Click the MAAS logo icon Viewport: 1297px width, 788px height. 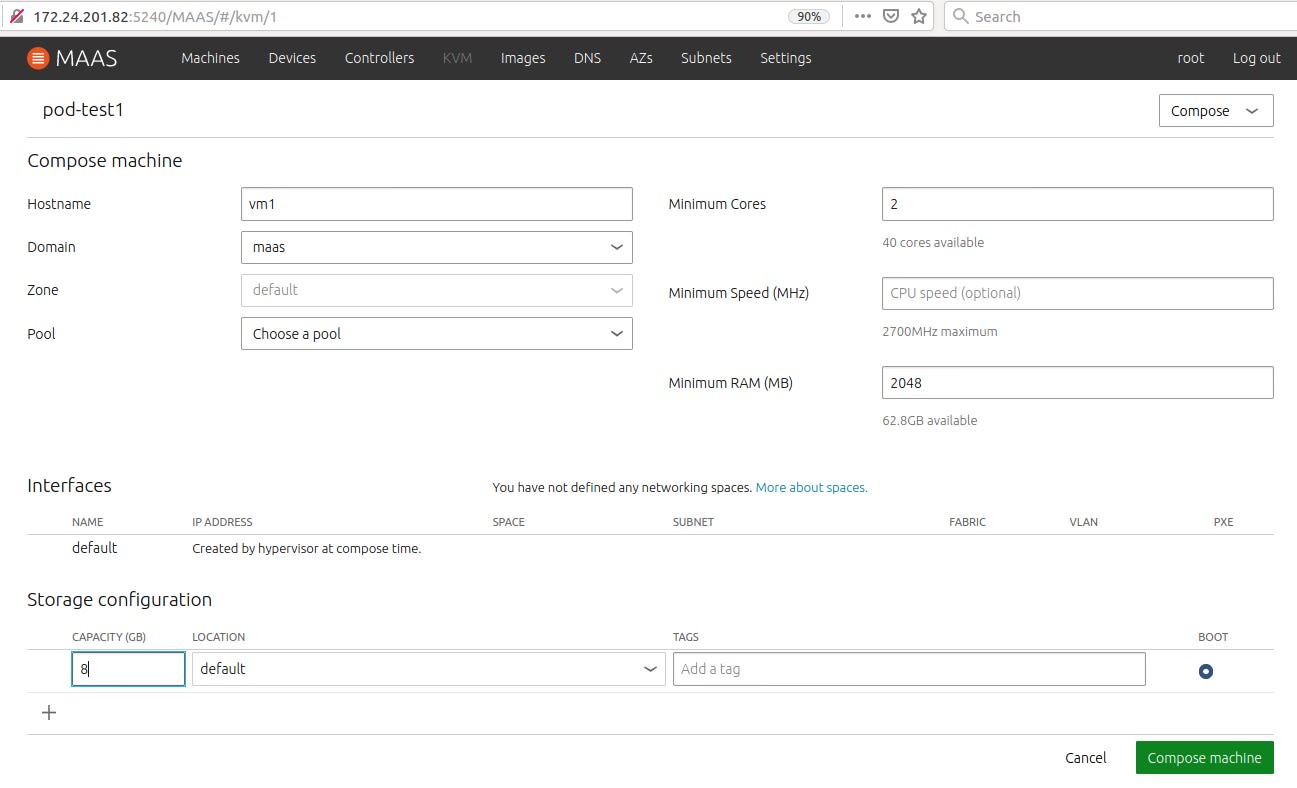(x=37, y=58)
